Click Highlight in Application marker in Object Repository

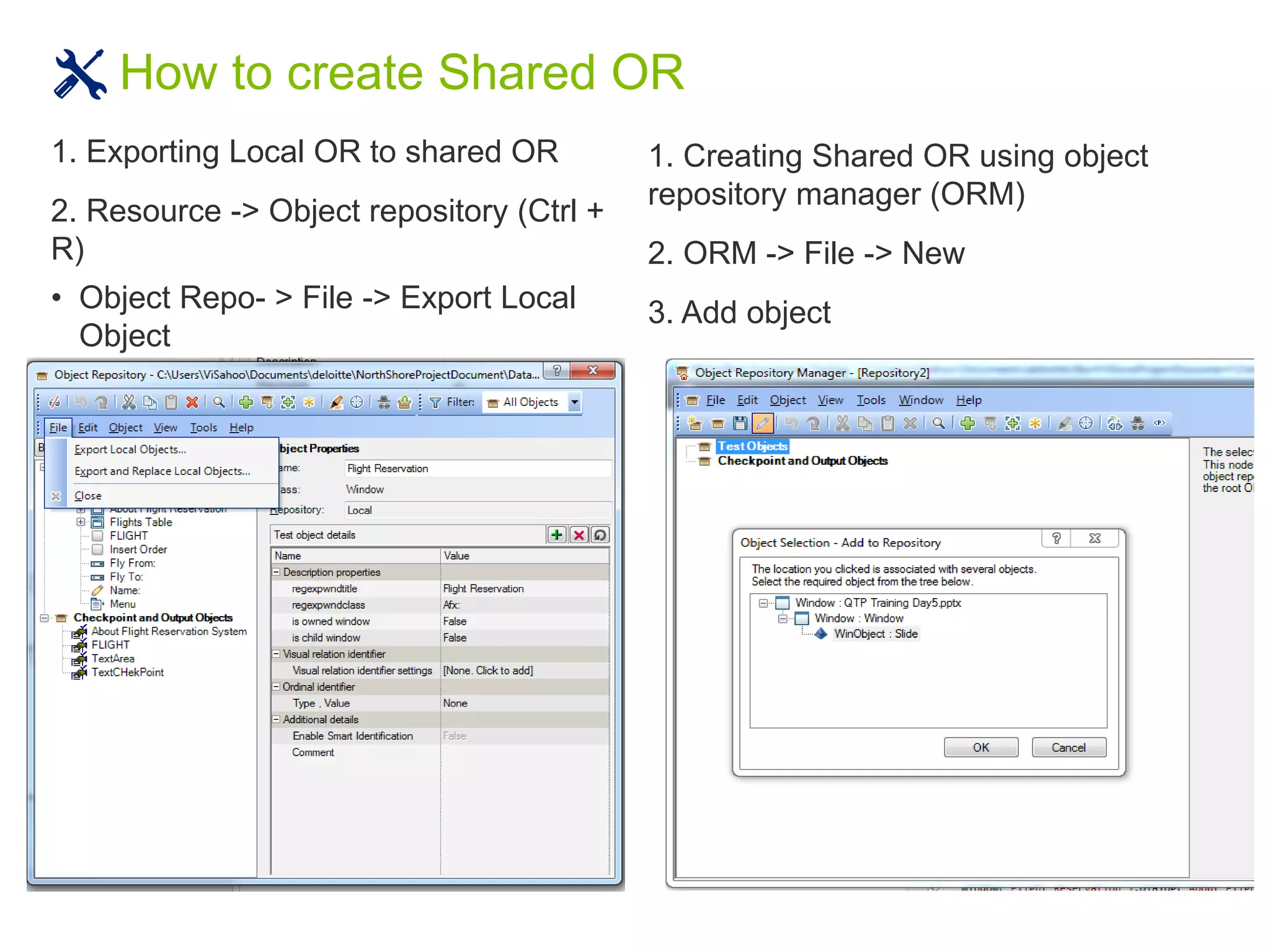point(336,402)
